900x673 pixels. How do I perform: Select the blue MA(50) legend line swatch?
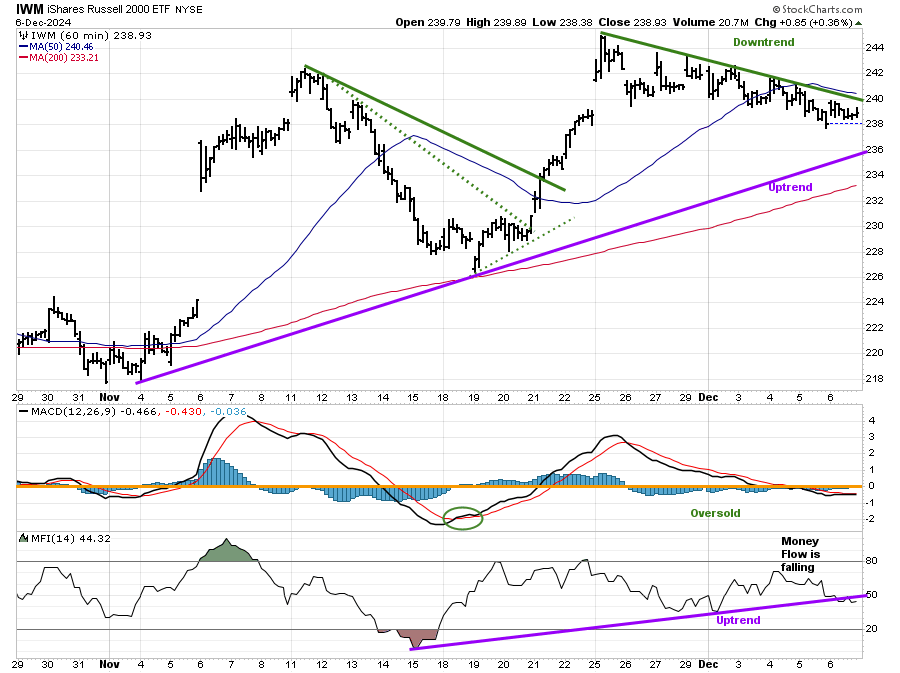coord(24,46)
